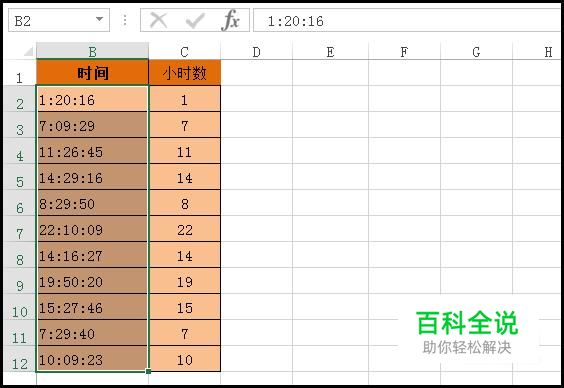Select row 2 header
Screen dimensions: 564x388
pyautogui.click(x=19, y=99)
